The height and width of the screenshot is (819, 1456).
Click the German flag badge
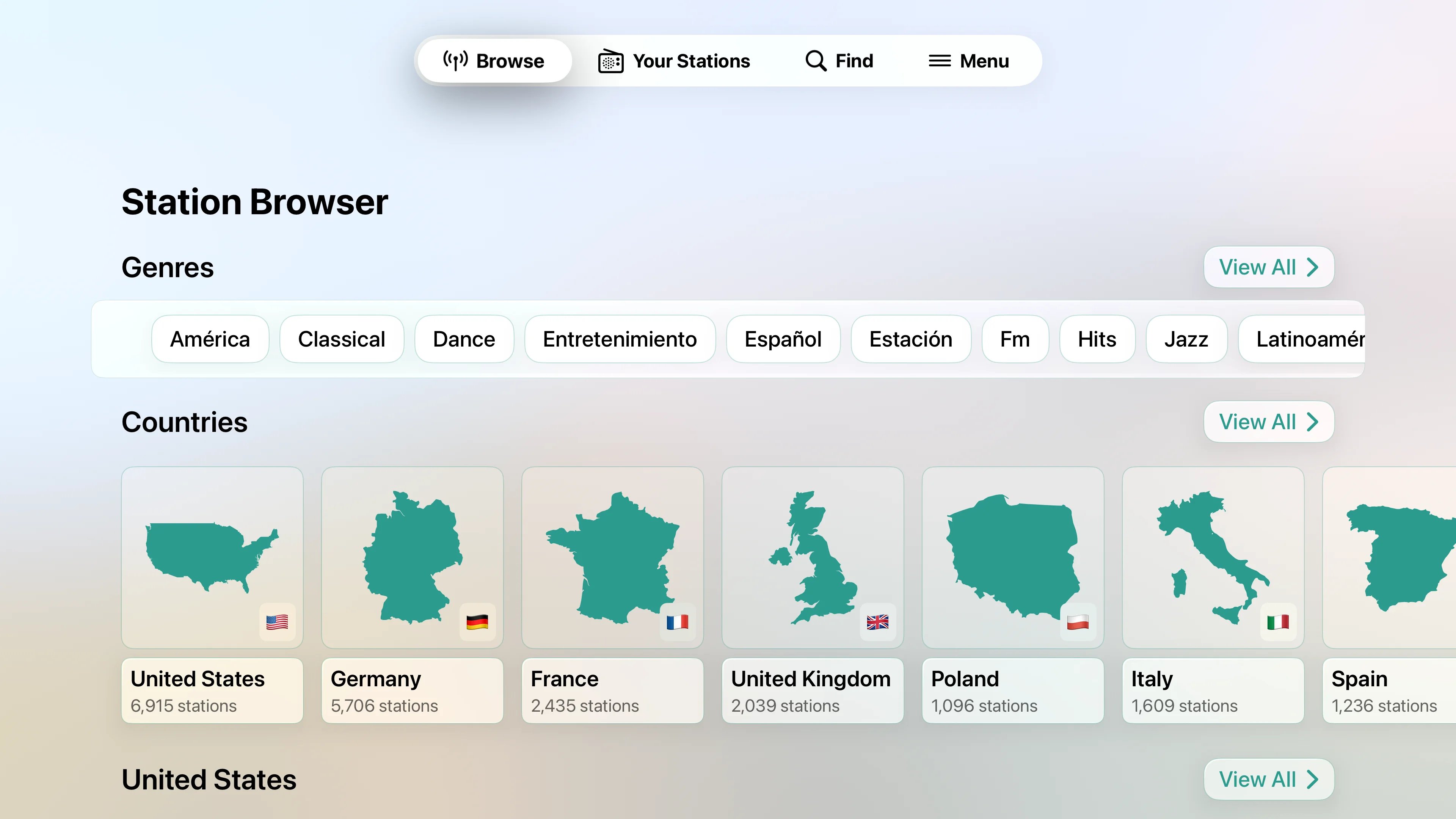coord(477,622)
